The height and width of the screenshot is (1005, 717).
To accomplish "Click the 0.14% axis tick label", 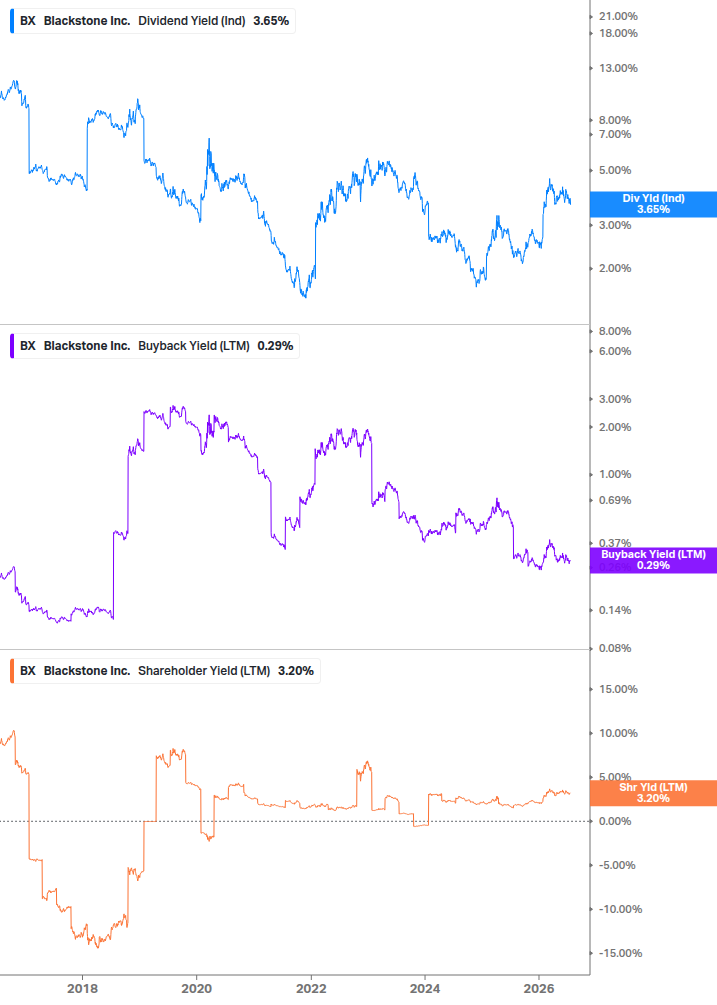I will tap(615, 610).
